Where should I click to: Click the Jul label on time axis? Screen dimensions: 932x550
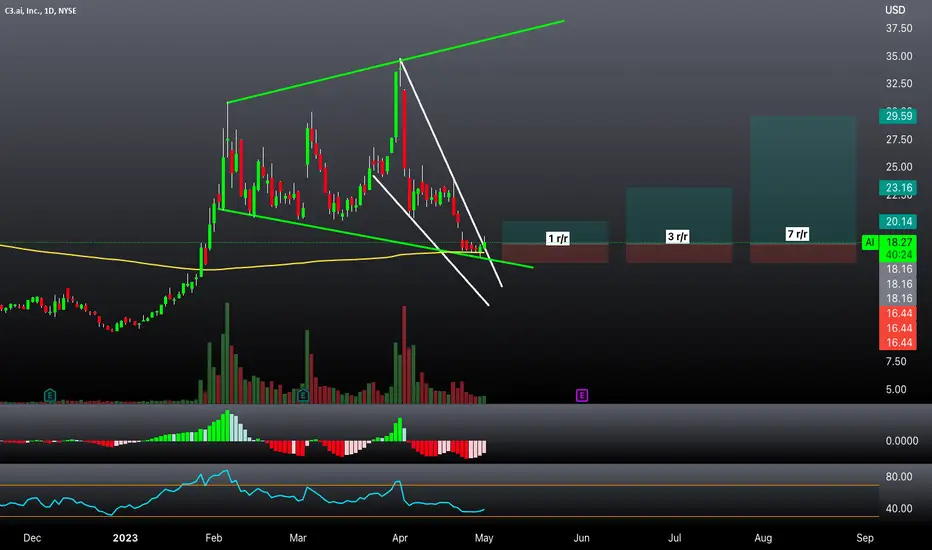coord(675,538)
